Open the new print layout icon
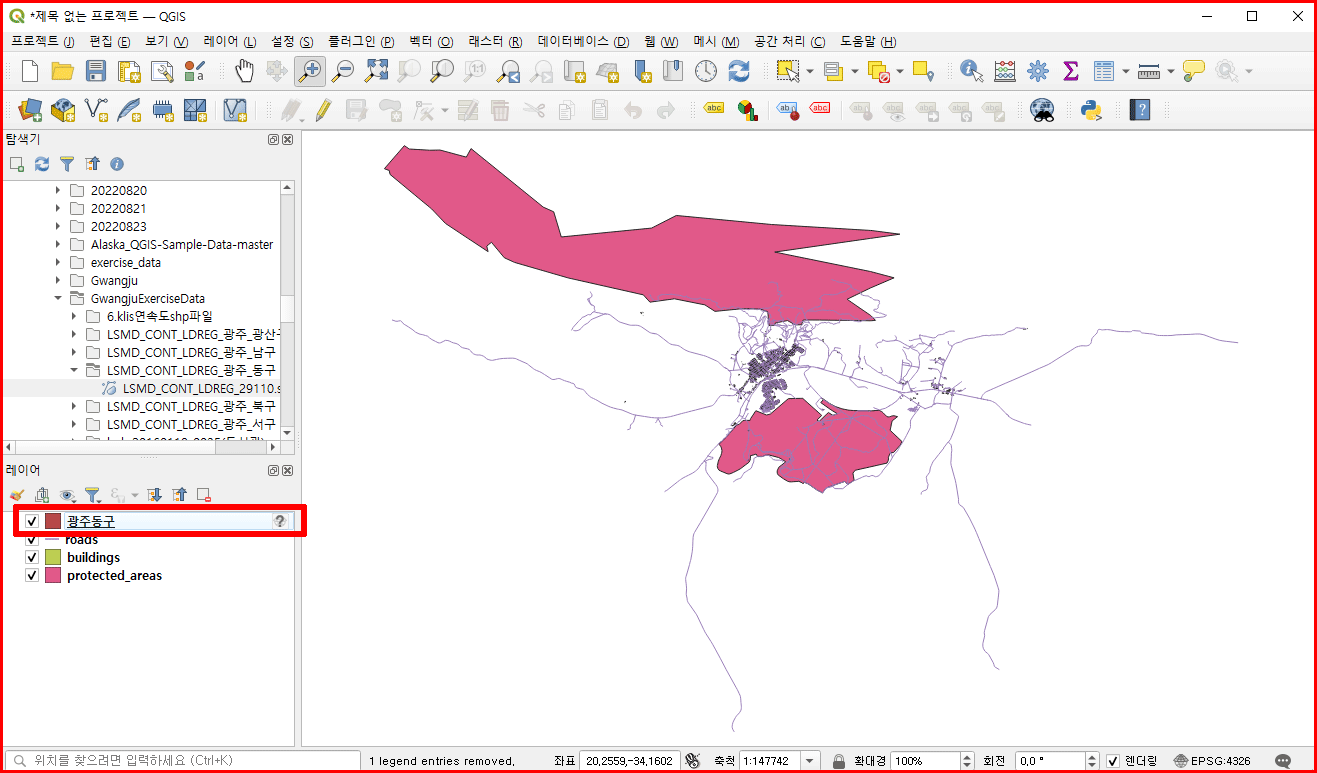Viewport: 1317px width, 773px height. click(x=129, y=71)
